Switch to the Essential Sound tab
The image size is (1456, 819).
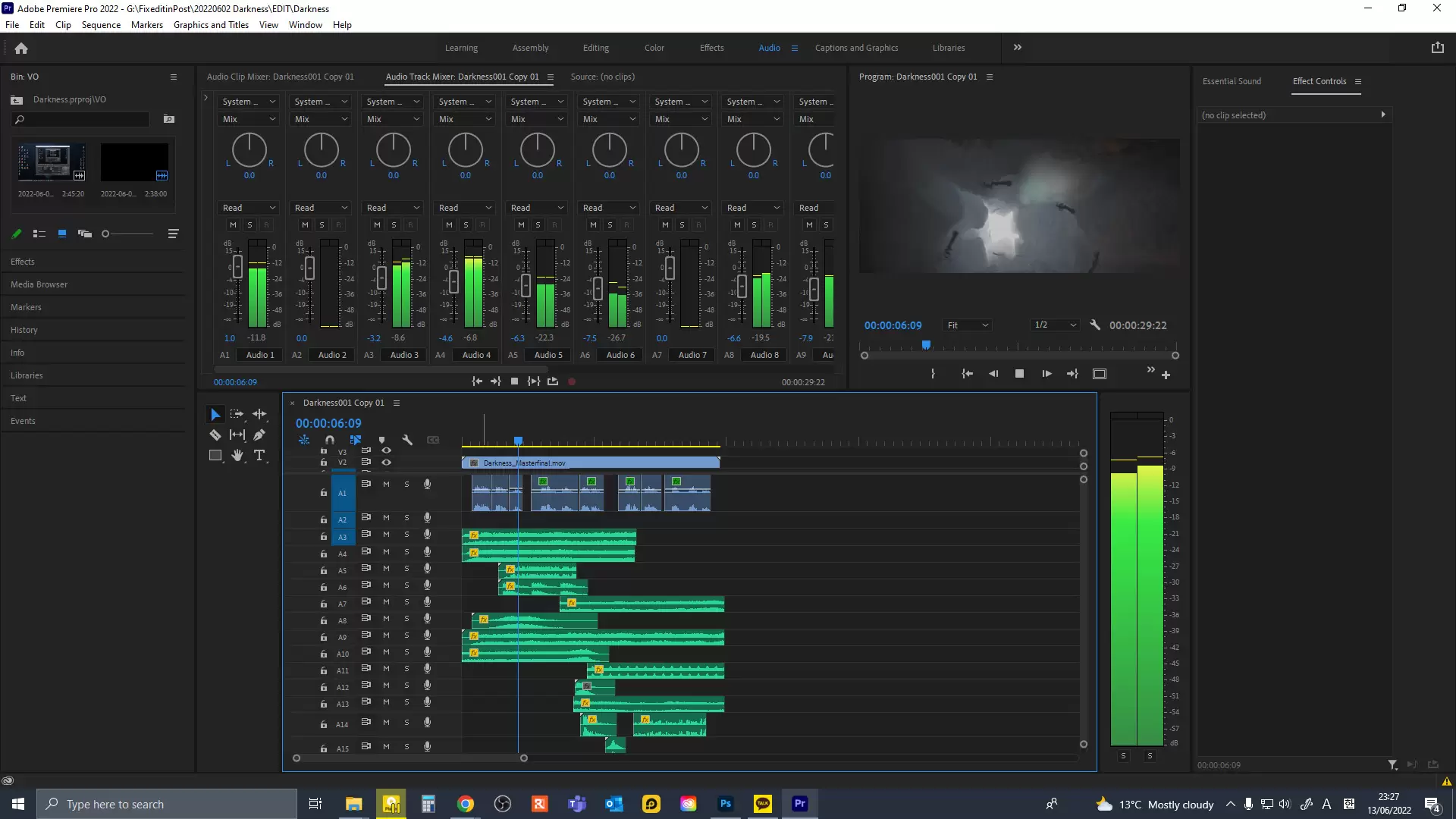[x=1232, y=81]
